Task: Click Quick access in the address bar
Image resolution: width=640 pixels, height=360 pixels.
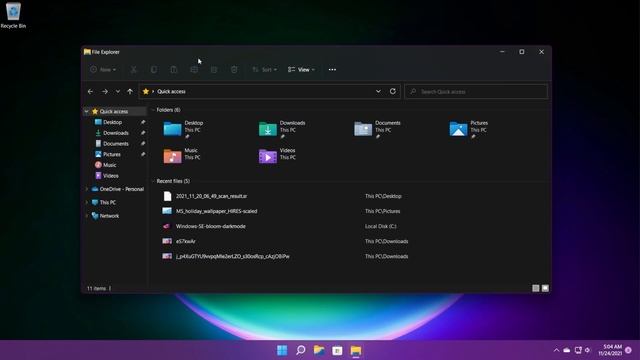Action: click(x=171, y=91)
